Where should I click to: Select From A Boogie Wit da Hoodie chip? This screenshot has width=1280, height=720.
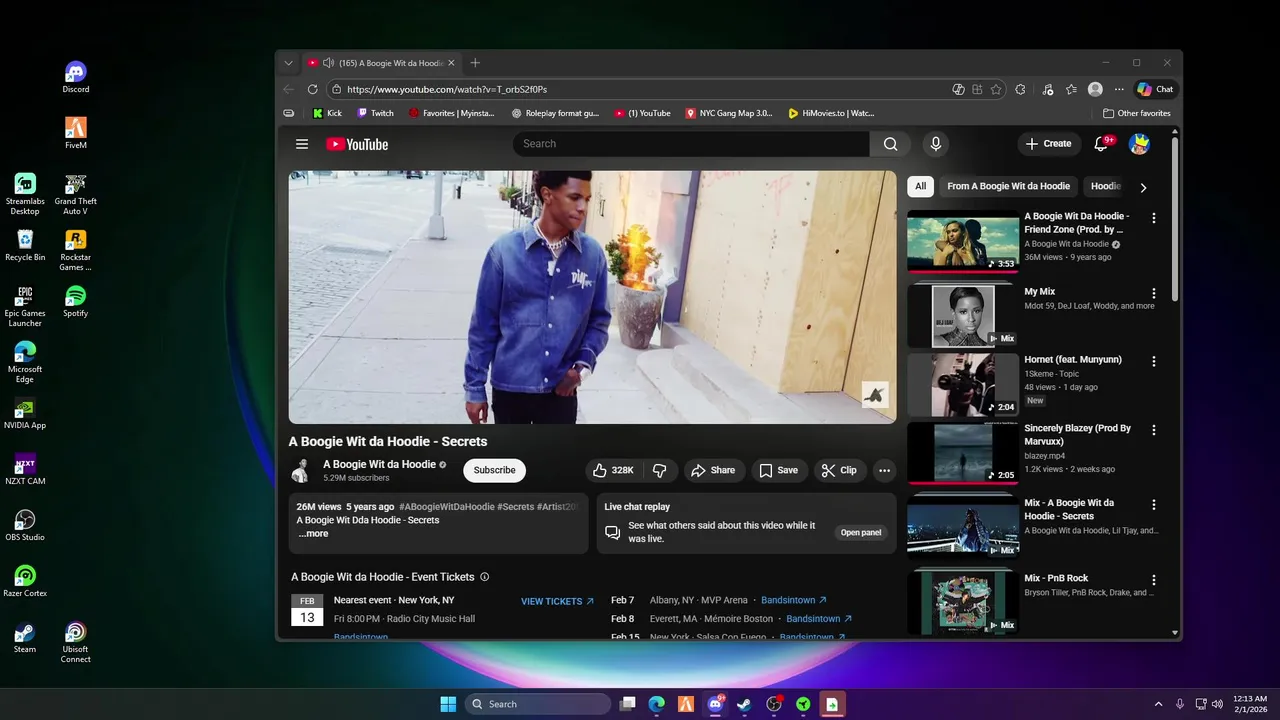[x=1008, y=186]
